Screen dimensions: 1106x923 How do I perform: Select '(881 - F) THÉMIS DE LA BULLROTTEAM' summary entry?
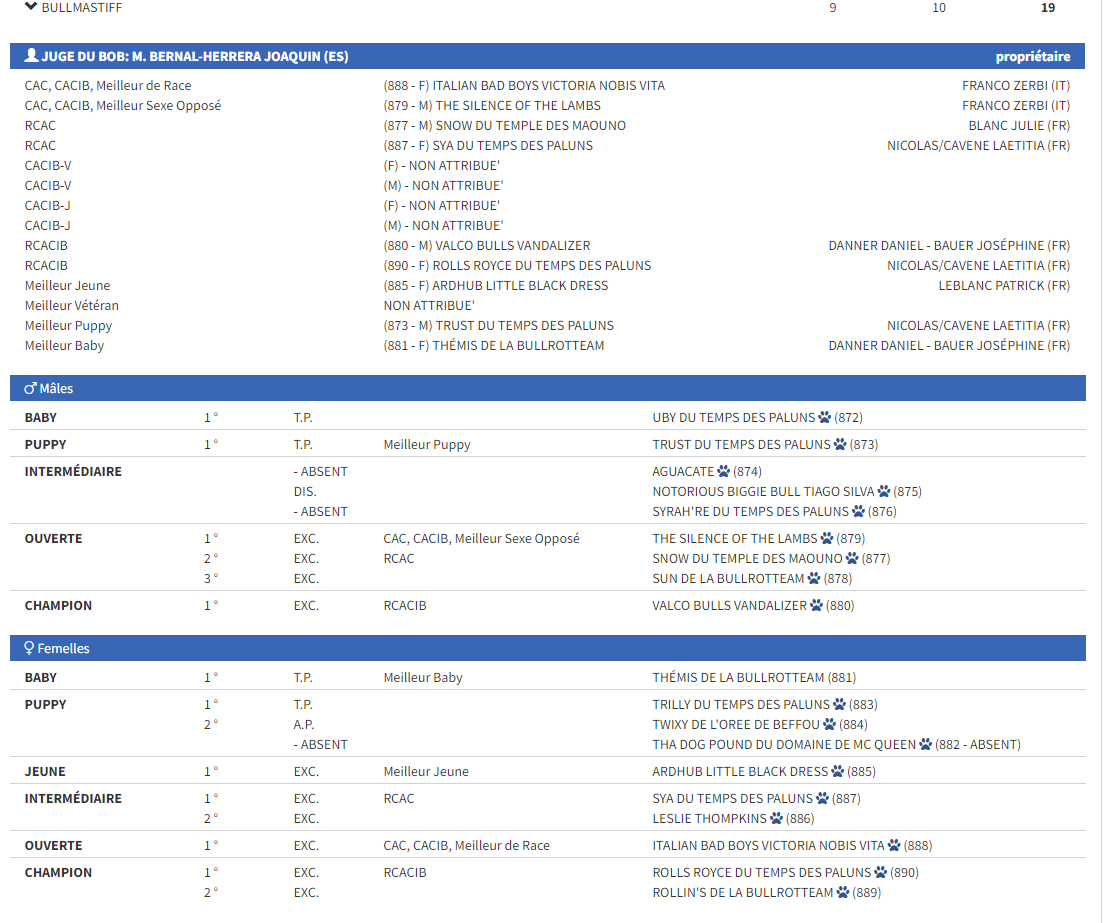(x=494, y=346)
